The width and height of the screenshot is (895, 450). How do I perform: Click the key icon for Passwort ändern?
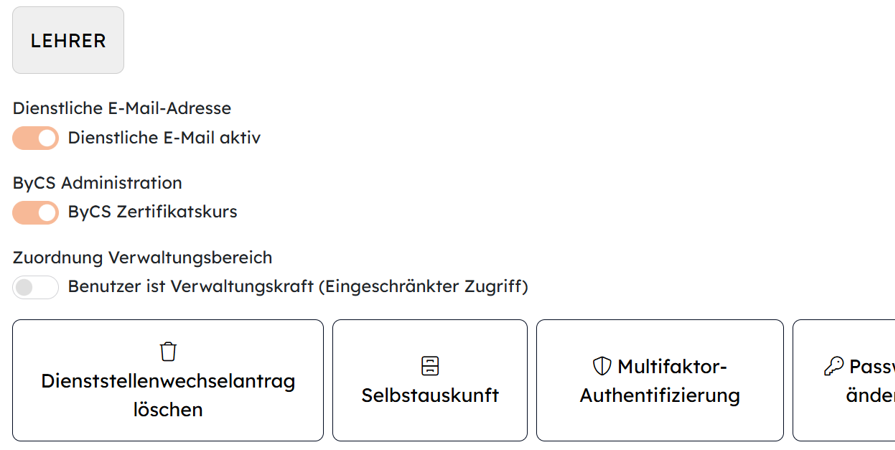(x=833, y=366)
